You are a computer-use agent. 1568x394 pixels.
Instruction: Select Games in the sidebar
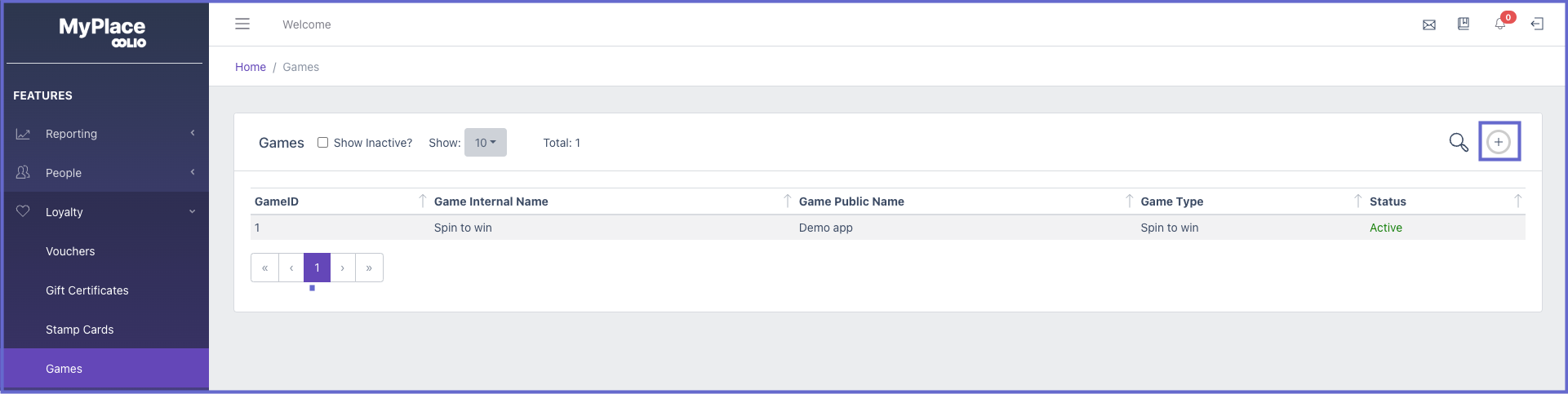tap(106, 369)
